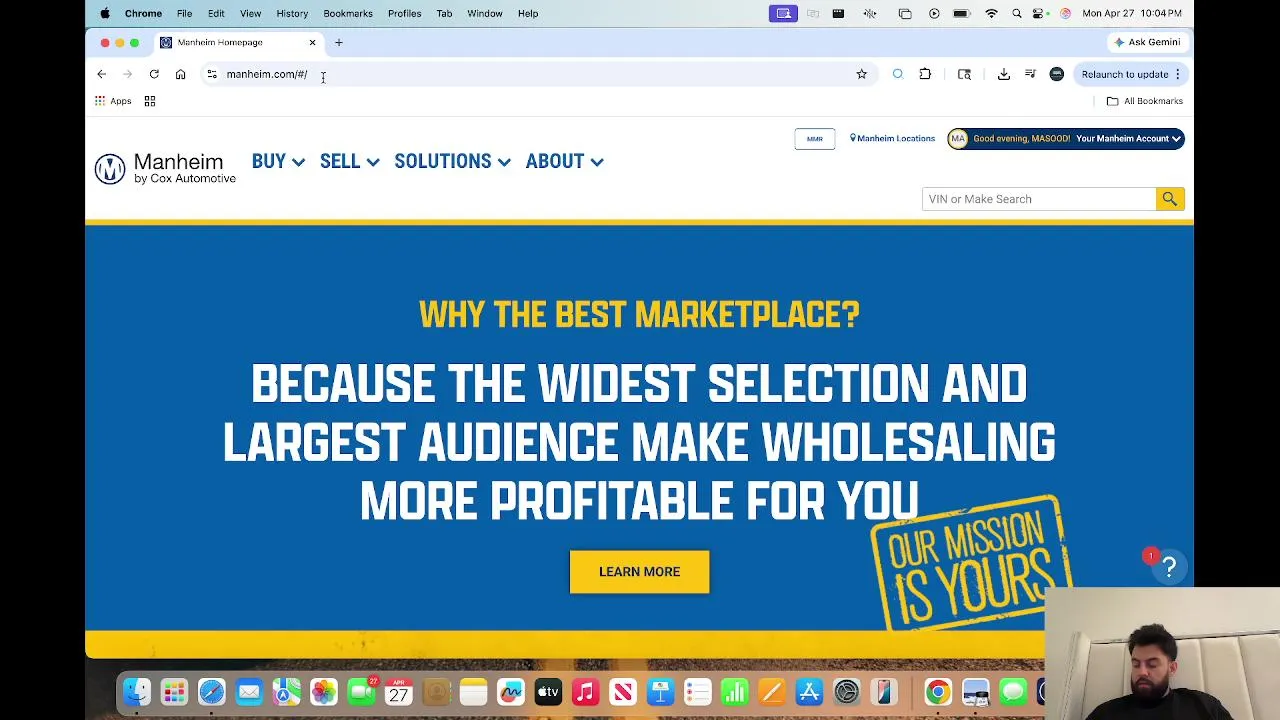Open the File menu
The width and height of the screenshot is (1280, 720).
(184, 13)
